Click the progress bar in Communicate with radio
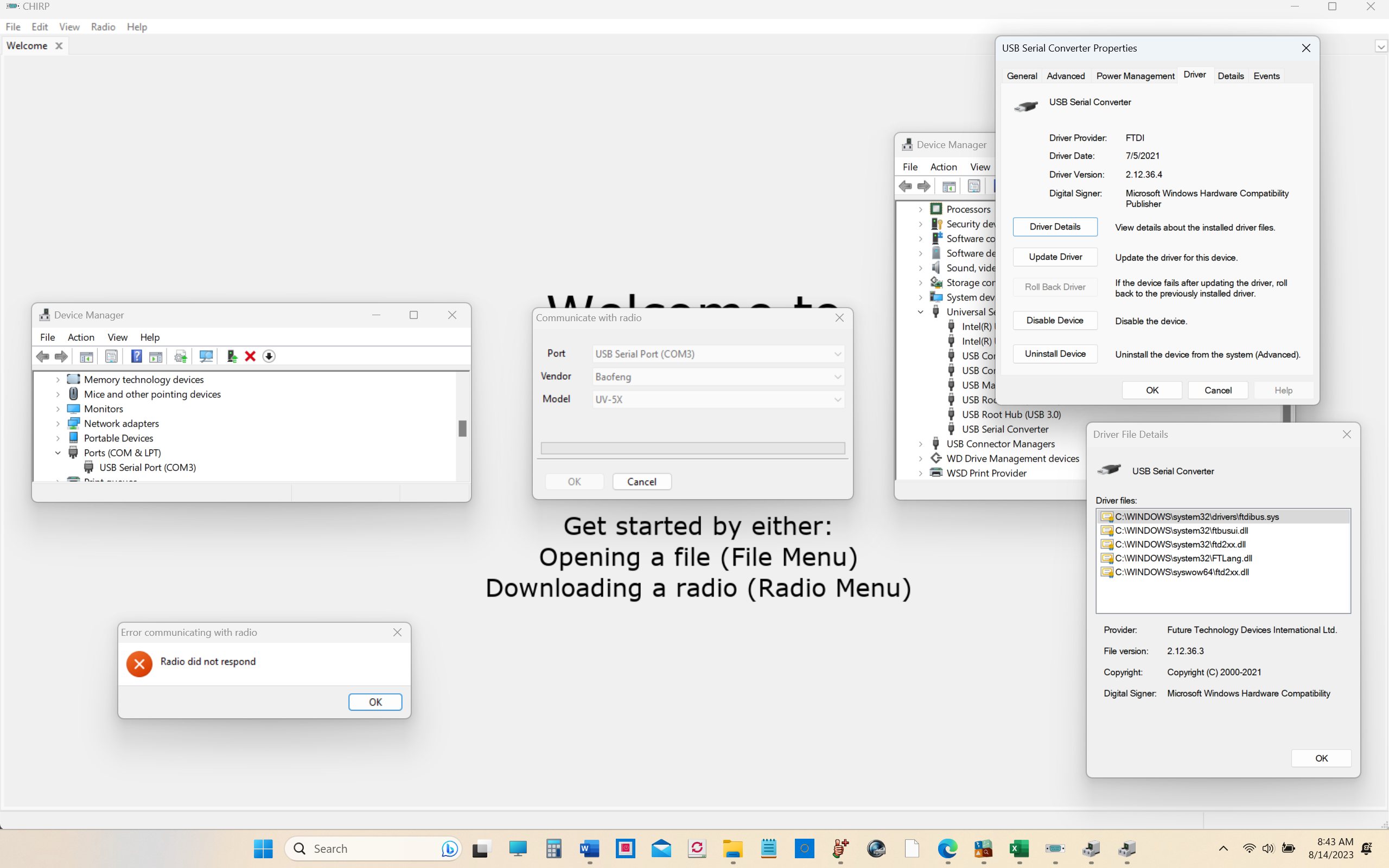This screenshot has width=1389, height=868. [693, 448]
